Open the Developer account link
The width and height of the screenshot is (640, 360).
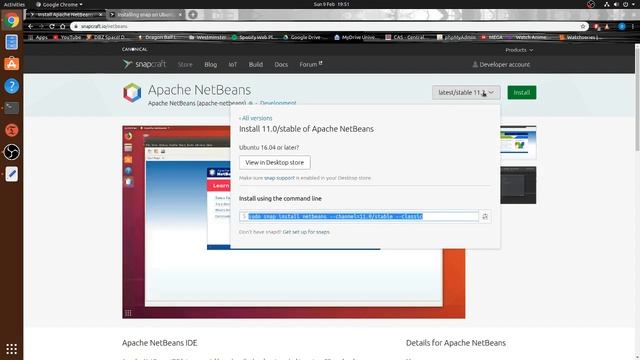tap(501, 64)
